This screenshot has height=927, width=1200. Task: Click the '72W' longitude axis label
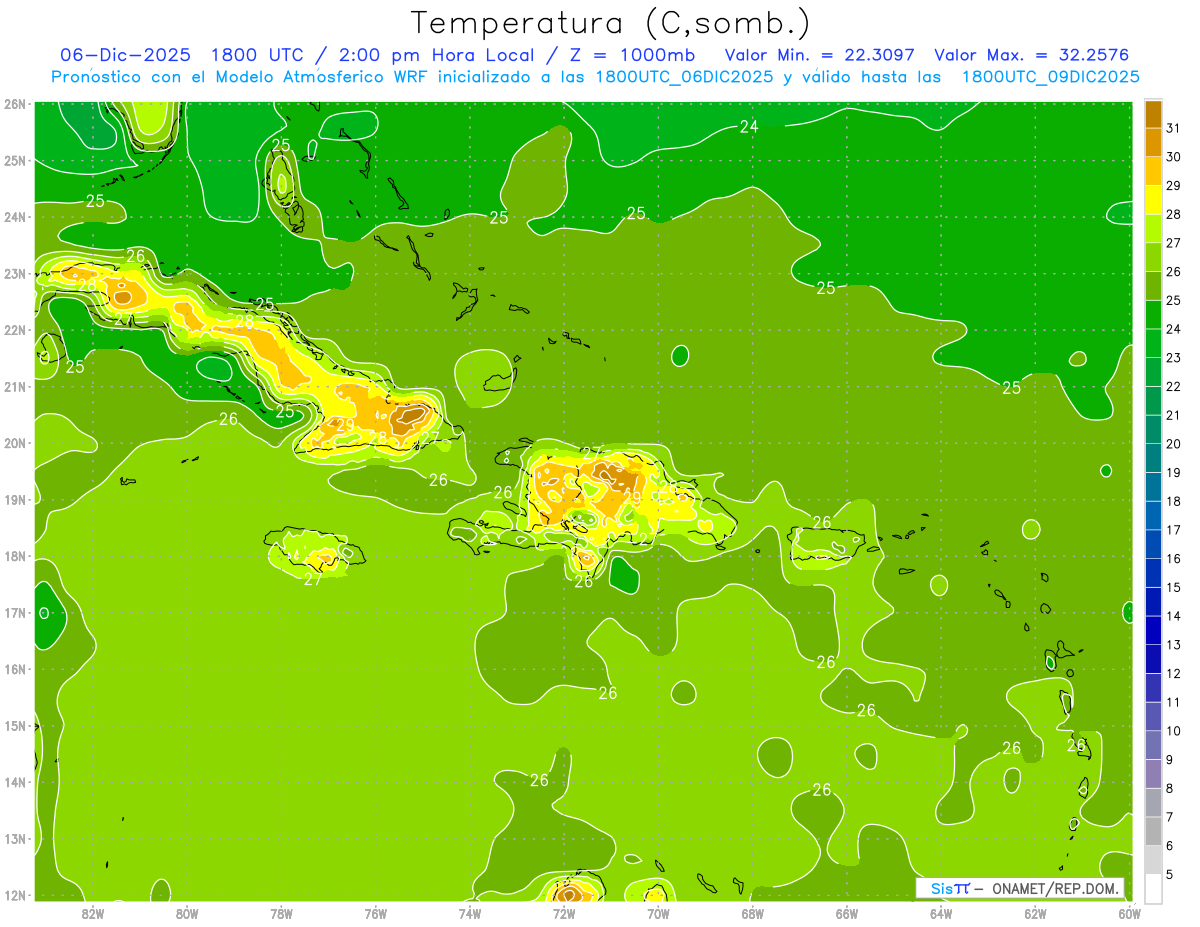point(564,913)
